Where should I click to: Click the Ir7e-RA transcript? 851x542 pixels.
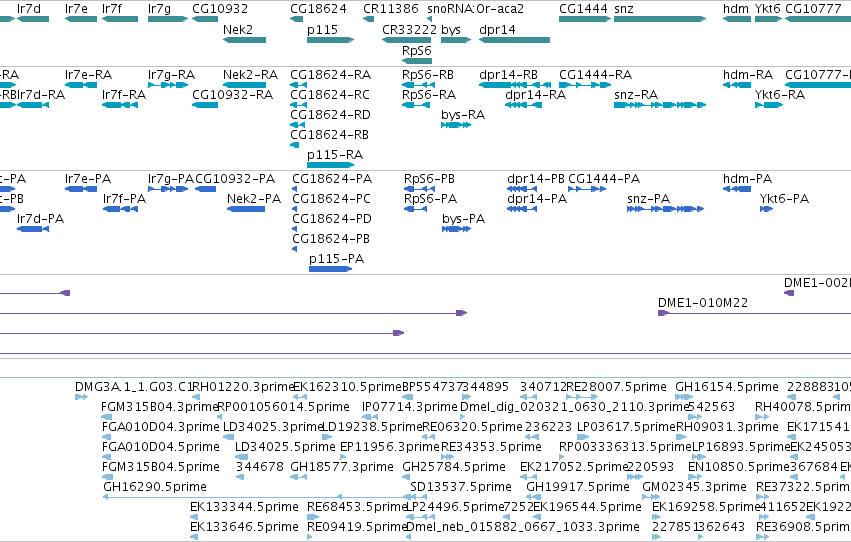81,85
